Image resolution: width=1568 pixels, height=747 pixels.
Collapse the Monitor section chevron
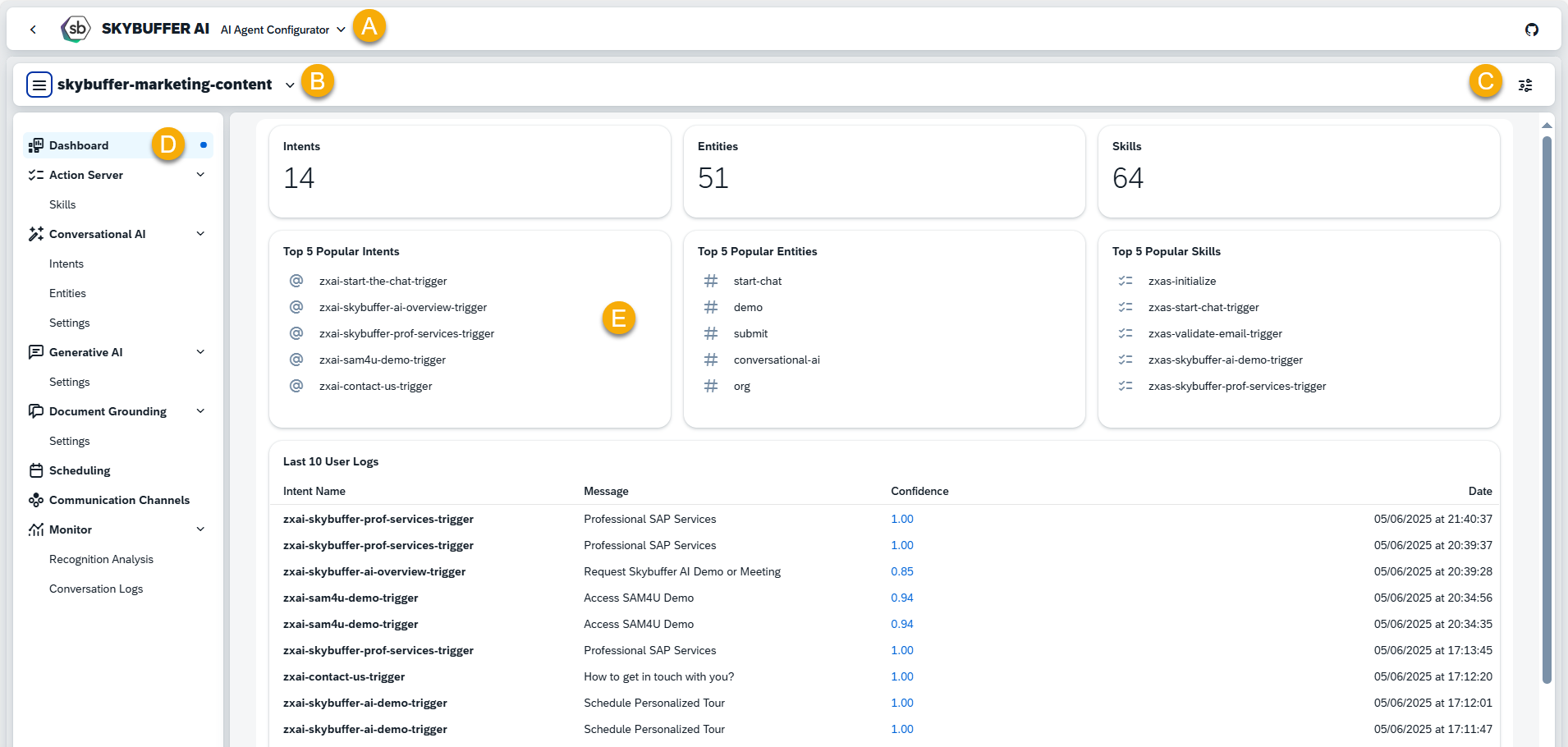200,529
